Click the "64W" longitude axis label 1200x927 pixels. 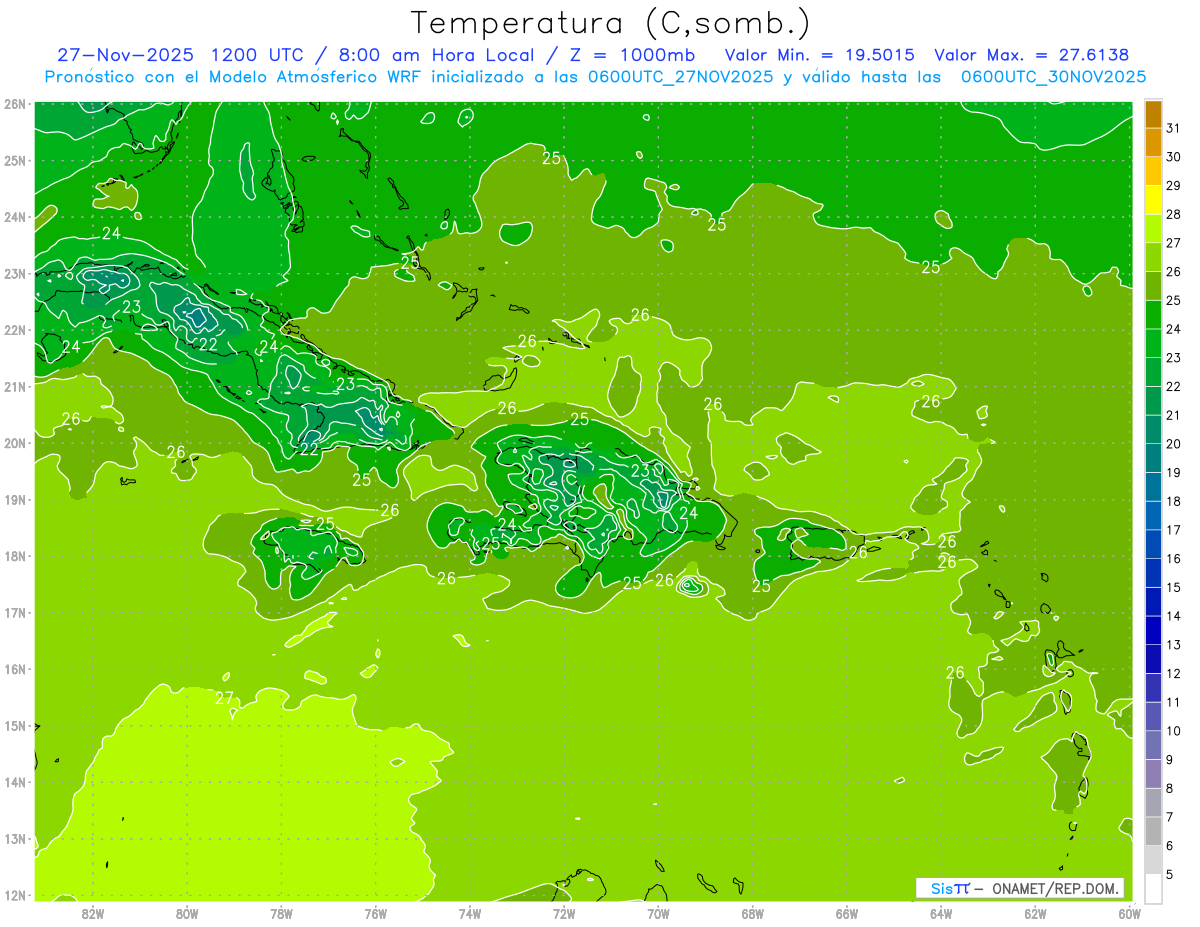[x=941, y=913]
